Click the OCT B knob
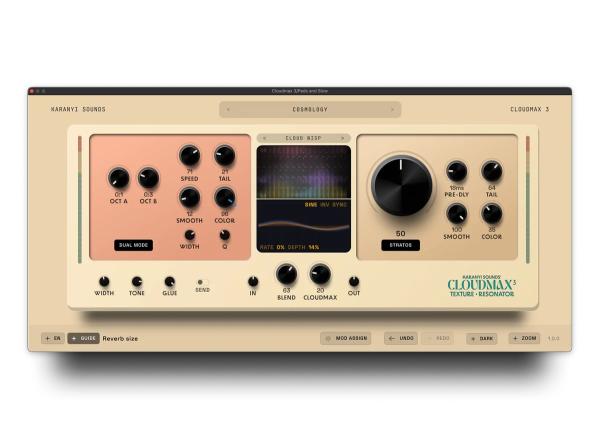The height and width of the screenshot is (440, 600). coord(148,178)
